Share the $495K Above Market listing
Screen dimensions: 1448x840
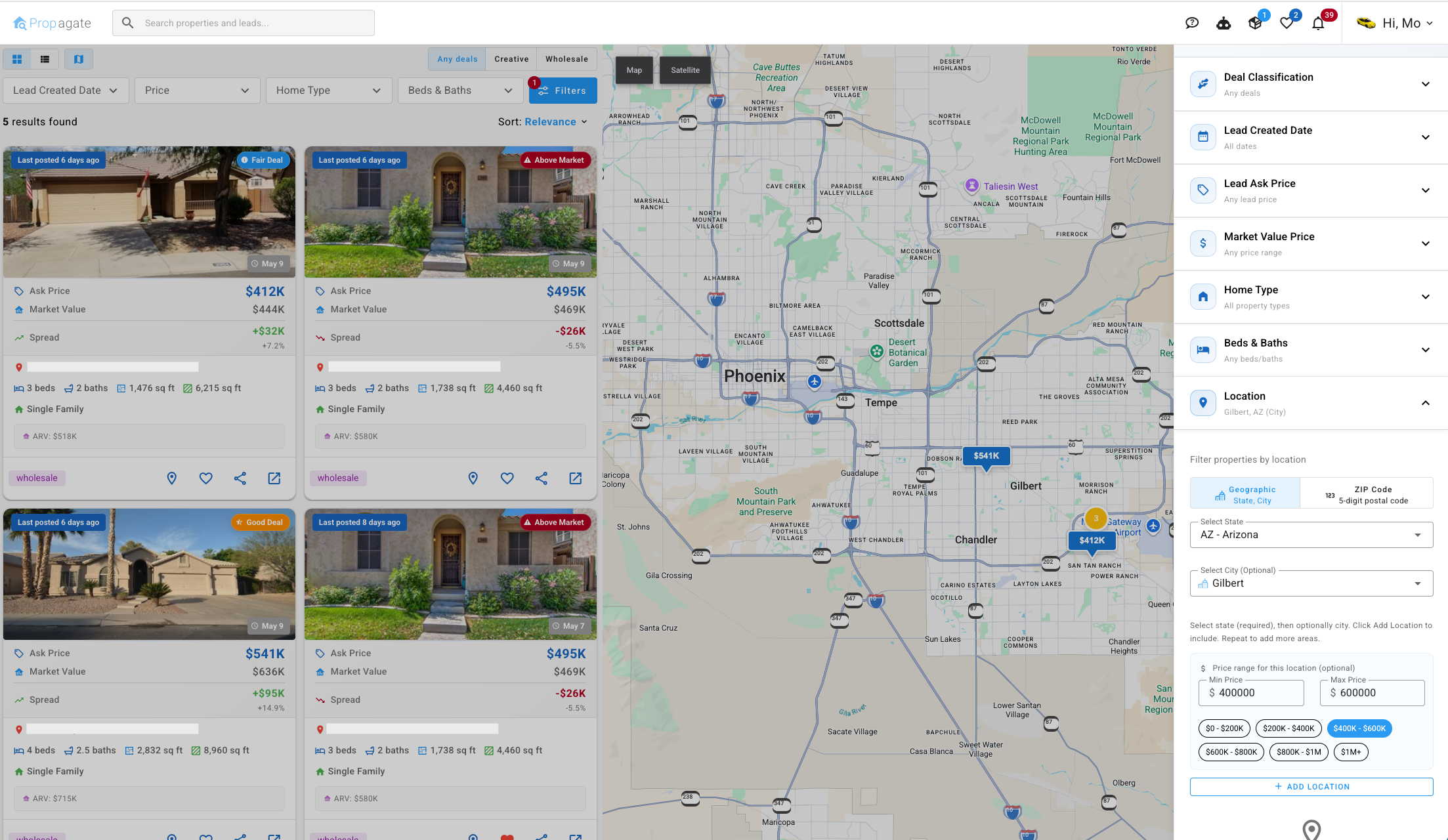pos(542,478)
